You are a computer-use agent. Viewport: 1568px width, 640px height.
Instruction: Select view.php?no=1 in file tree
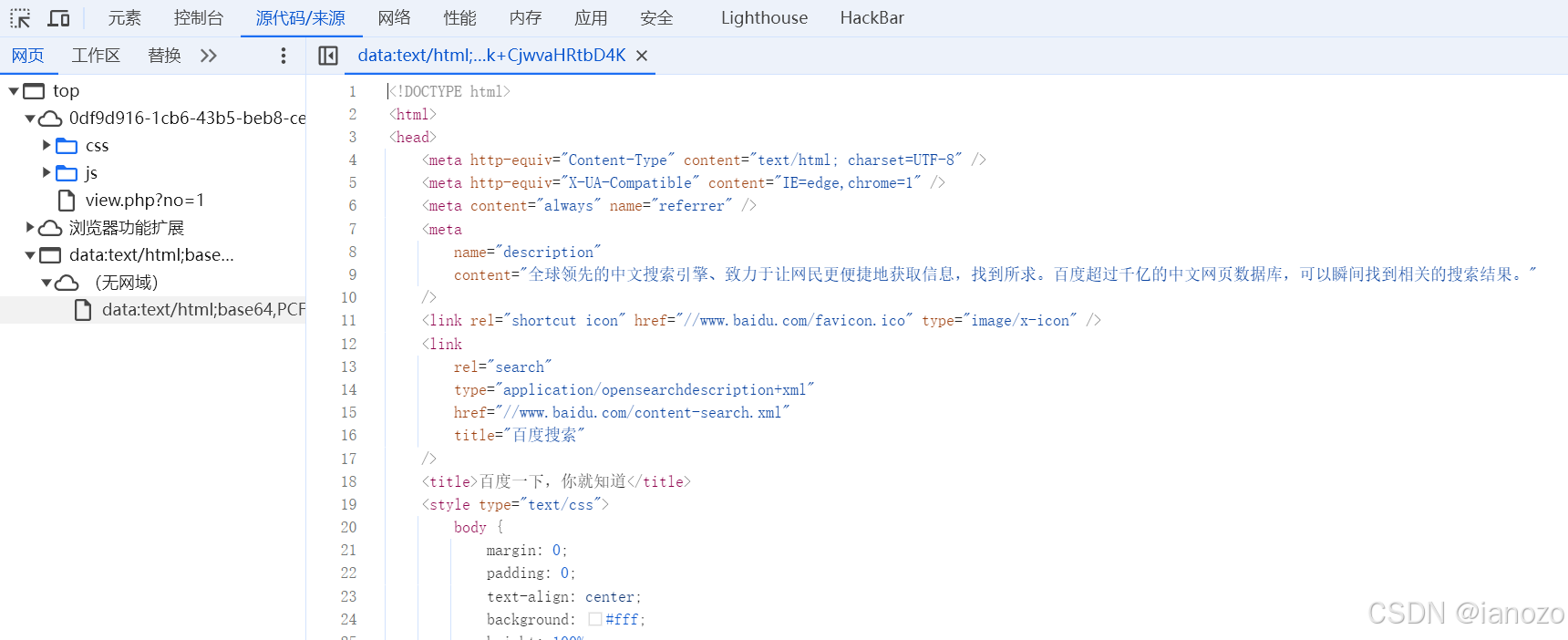145,201
